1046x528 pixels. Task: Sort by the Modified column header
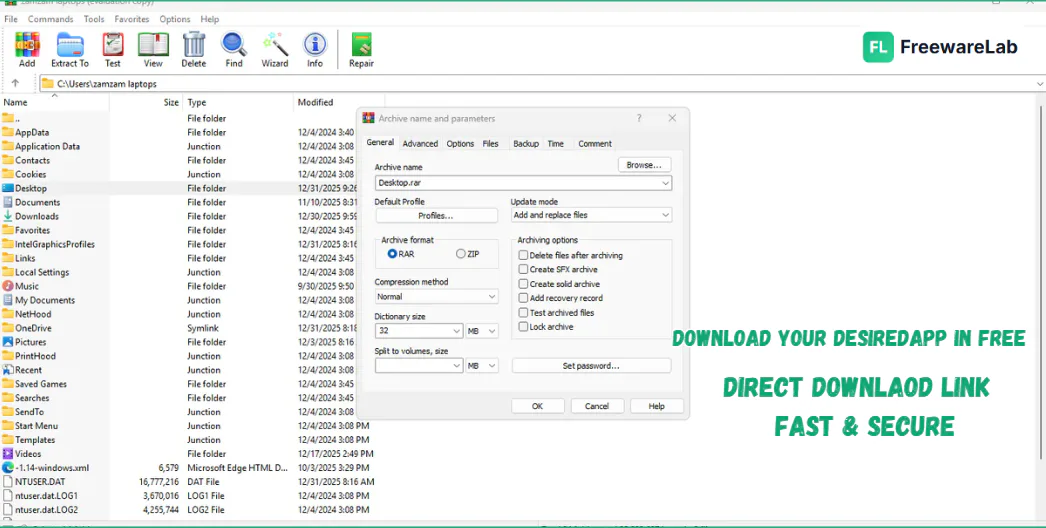pos(316,102)
